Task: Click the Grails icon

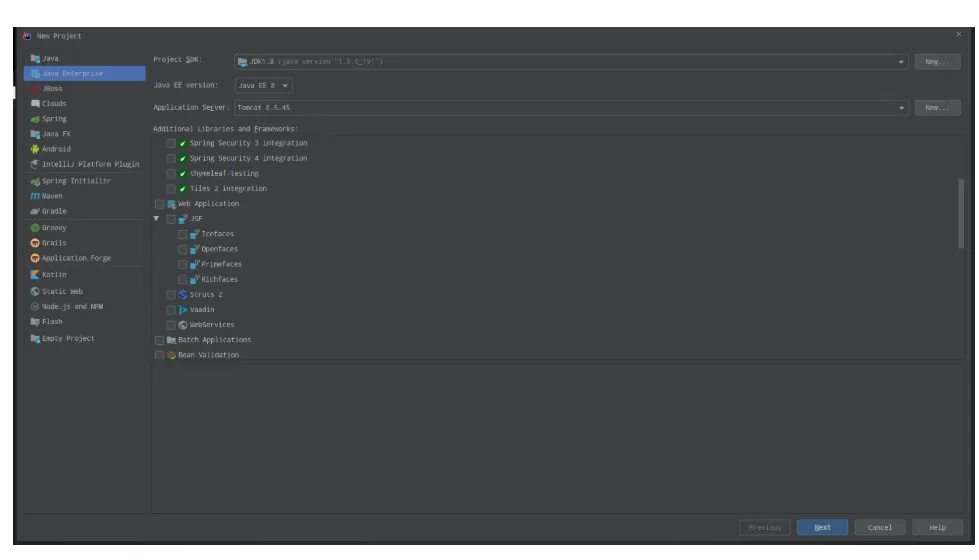Action: coord(35,243)
